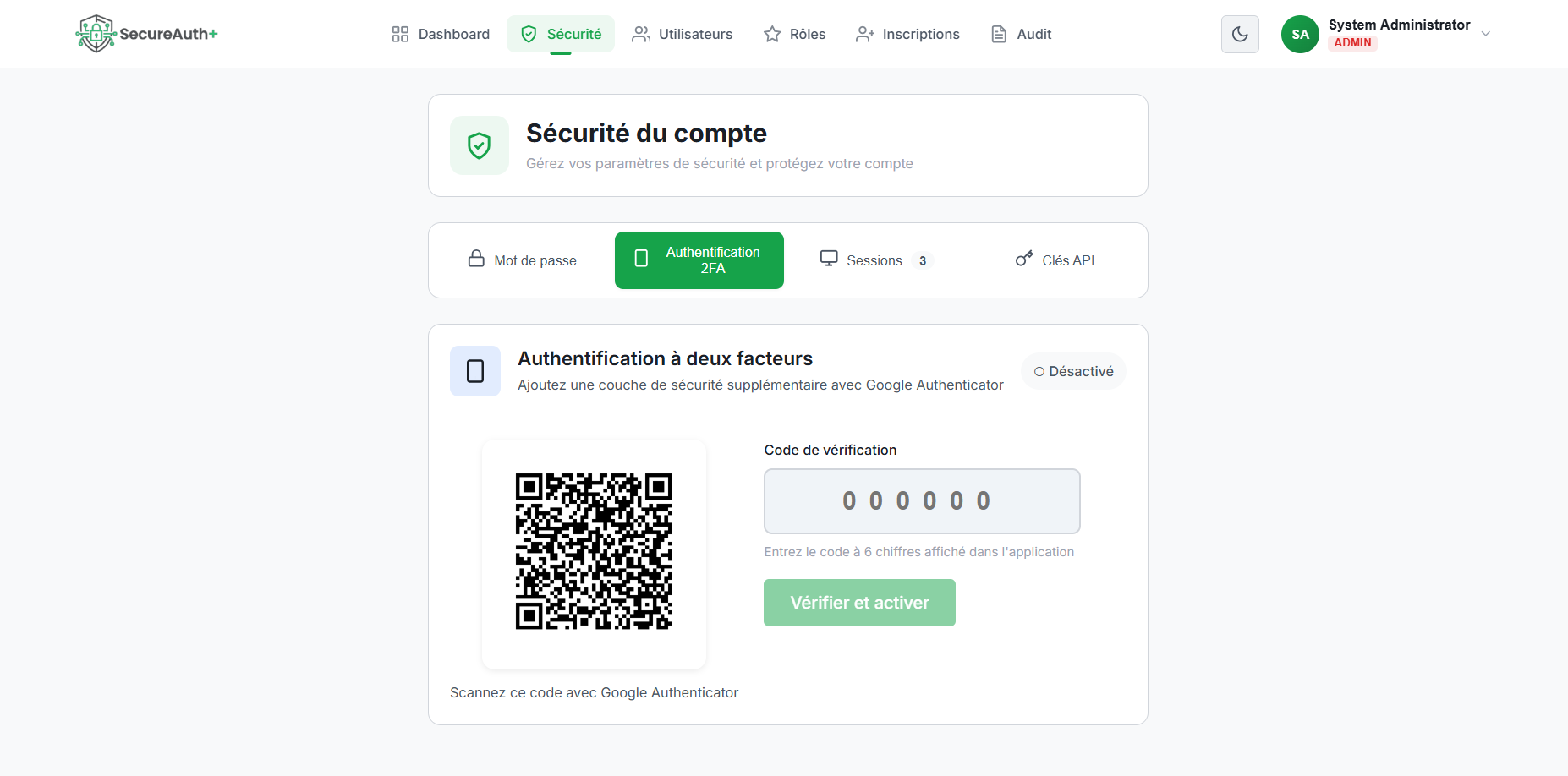The width and height of the screenshot is (1568, 776).
Task: Select the Sécurité menu item
Action: coord(561,34)
